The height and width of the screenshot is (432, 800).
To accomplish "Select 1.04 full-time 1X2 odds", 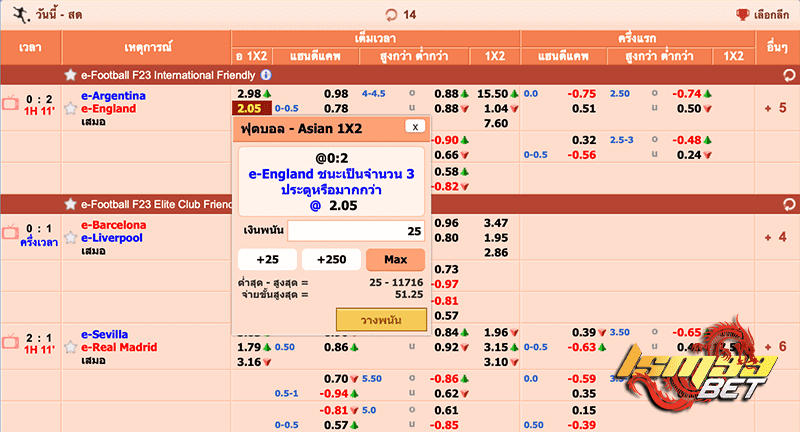I will point(496,109).
